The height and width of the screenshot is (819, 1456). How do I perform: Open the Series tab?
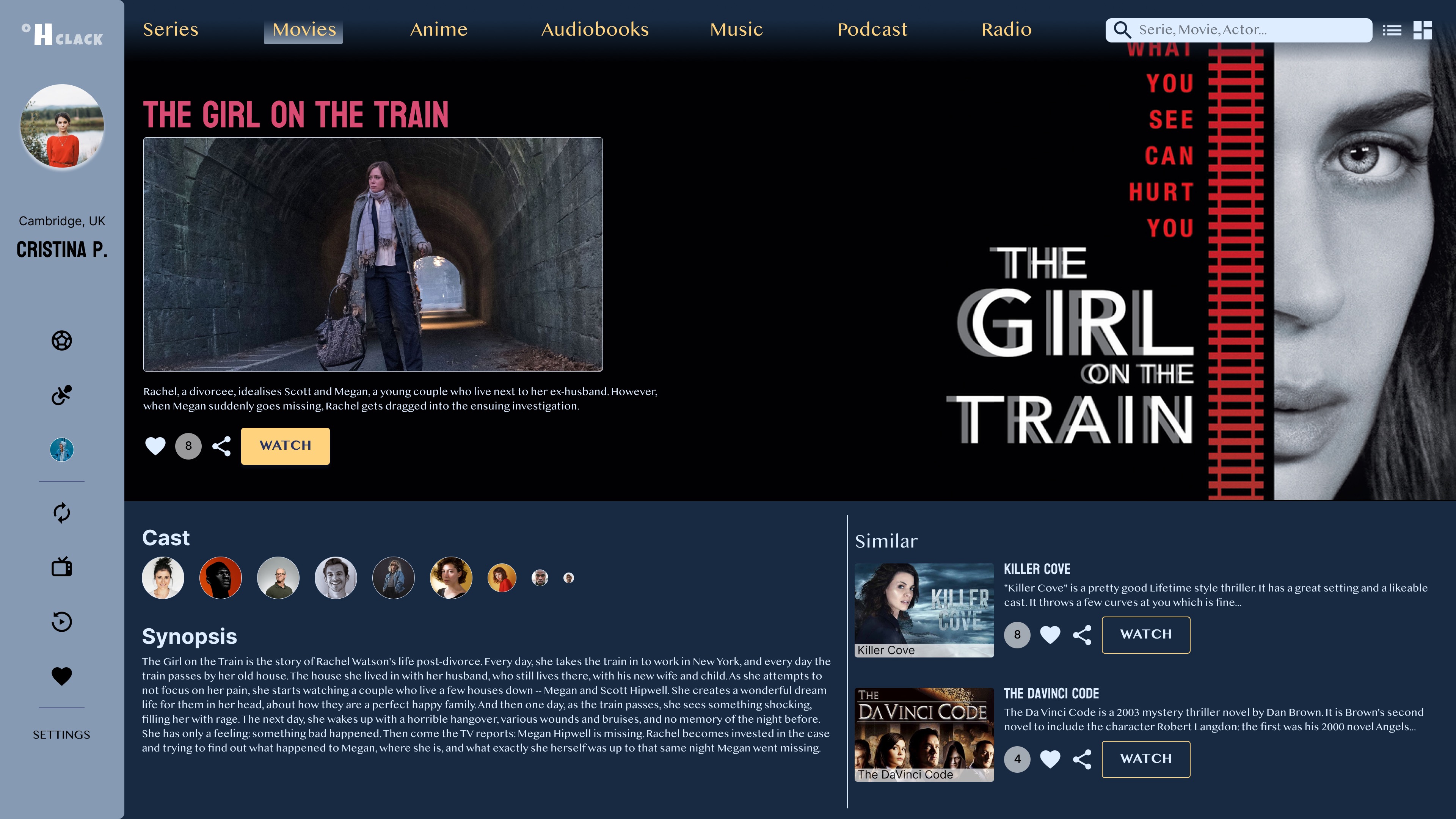click(x=171, y=30)
